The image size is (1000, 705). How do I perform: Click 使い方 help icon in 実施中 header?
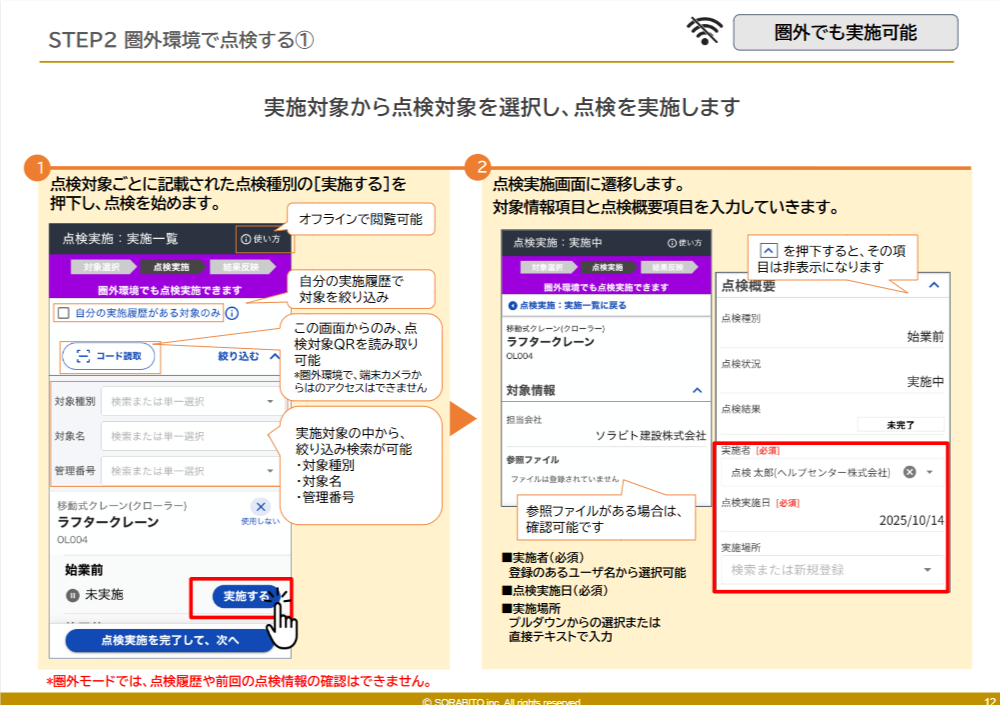[x=672, y=243]
